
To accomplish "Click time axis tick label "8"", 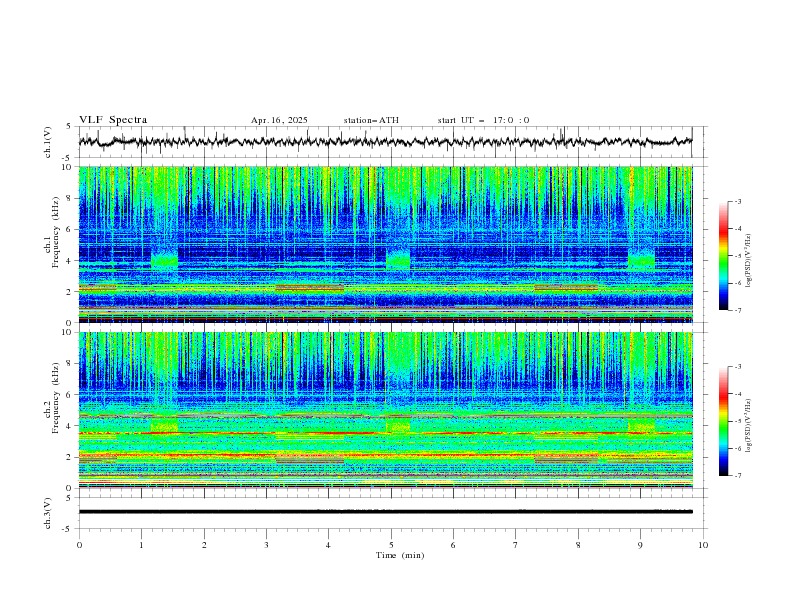I will pyautogui.click(x=578, y=545).
